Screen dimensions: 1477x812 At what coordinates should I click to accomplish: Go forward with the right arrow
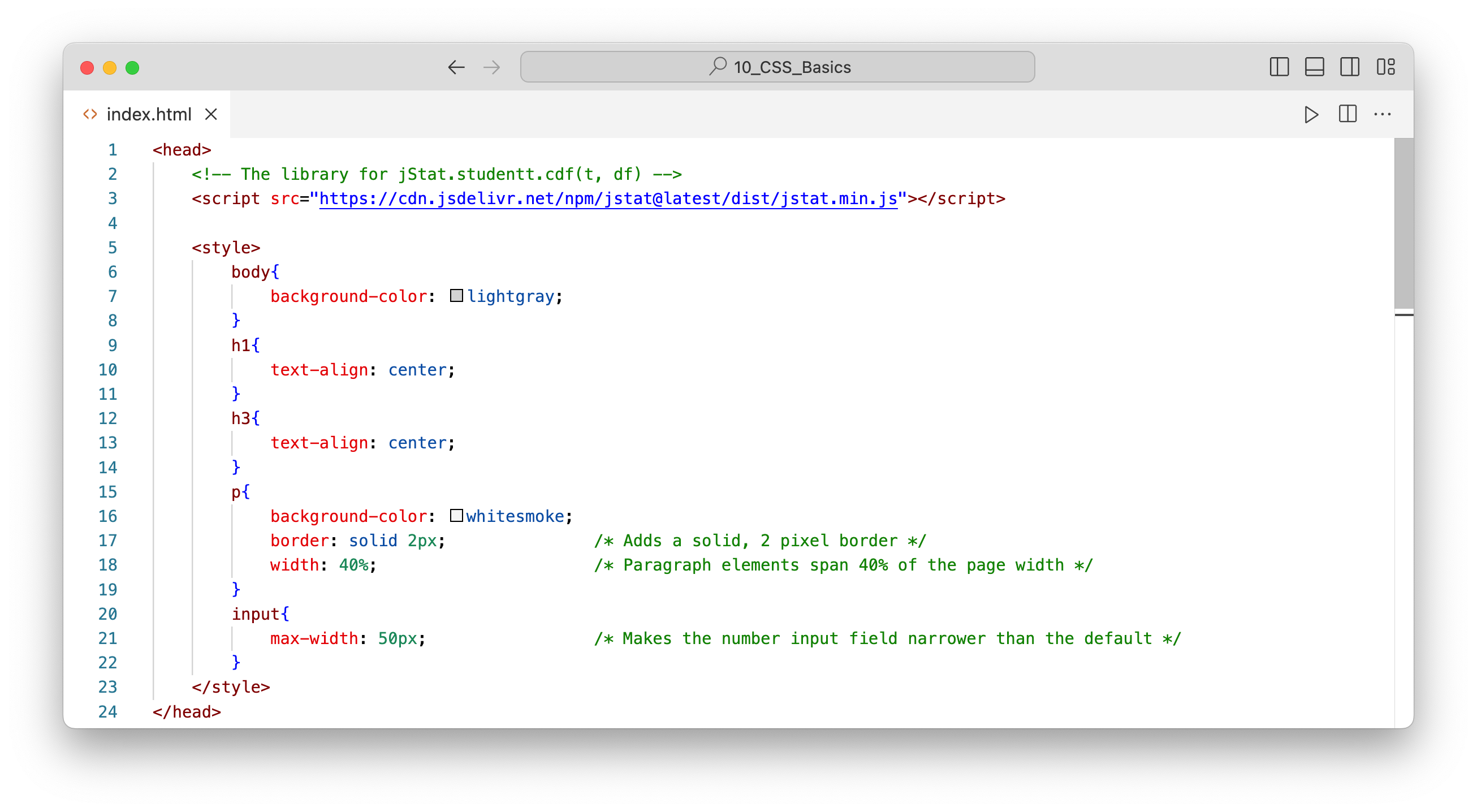491,67
